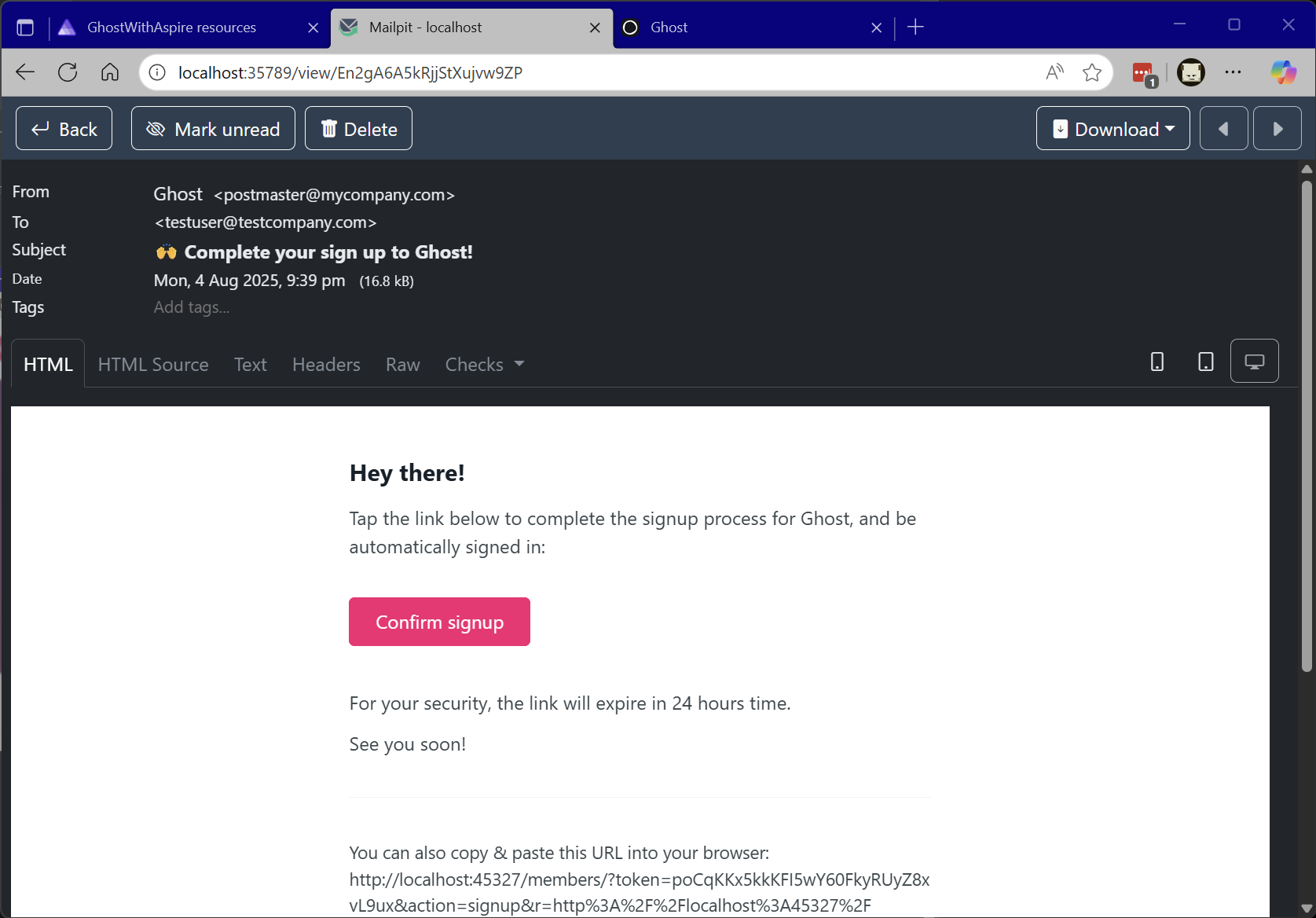Open browser home page icon

coord(110,72)
